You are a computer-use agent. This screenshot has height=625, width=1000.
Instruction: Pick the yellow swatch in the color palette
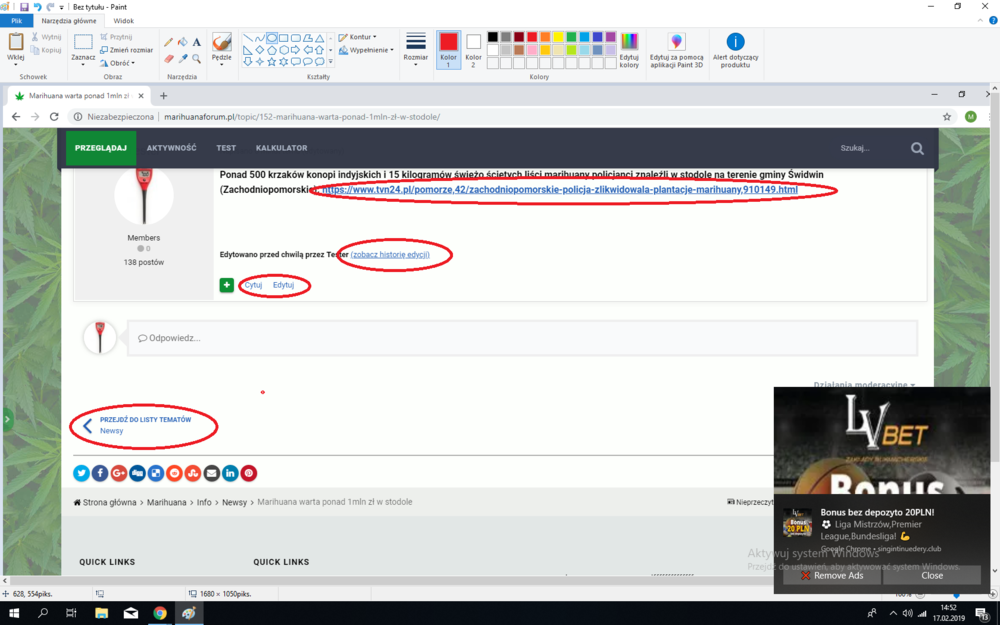558,37
